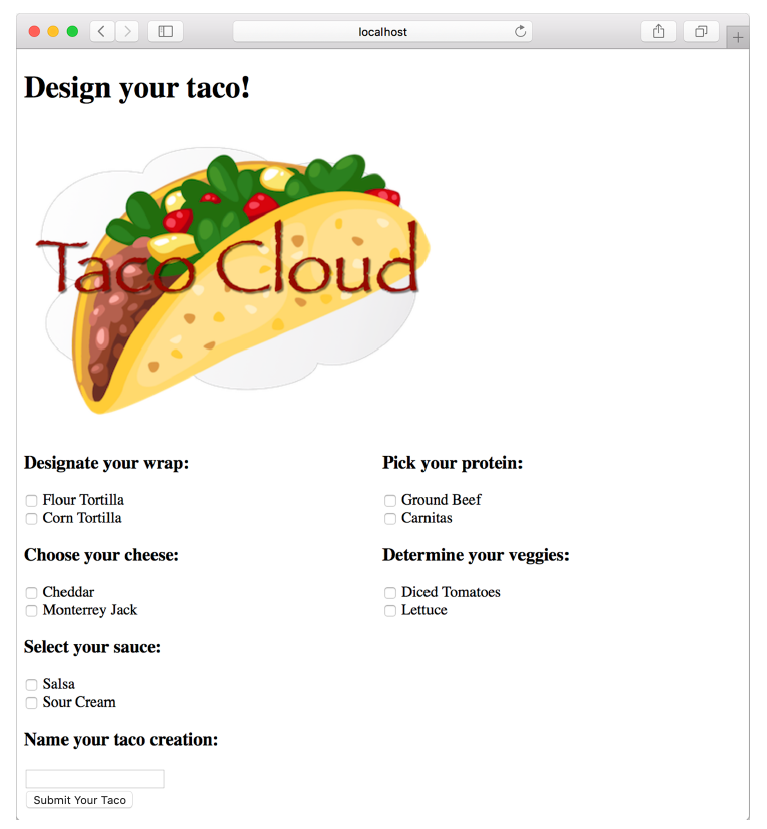Click the localhost address bar
Viewport: 767px width, 829px height.
(382, 32)
